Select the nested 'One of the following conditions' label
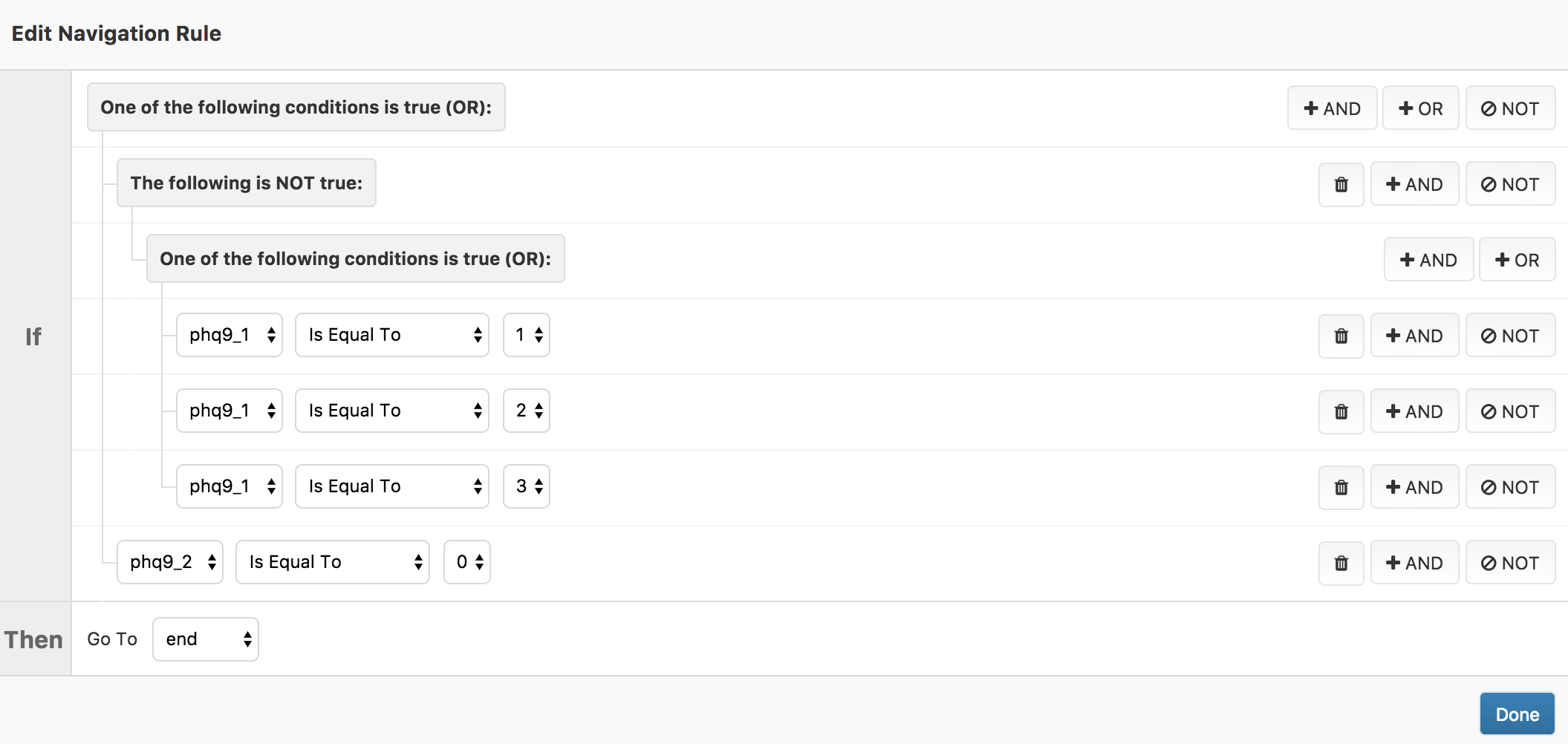 click(355, 259)
